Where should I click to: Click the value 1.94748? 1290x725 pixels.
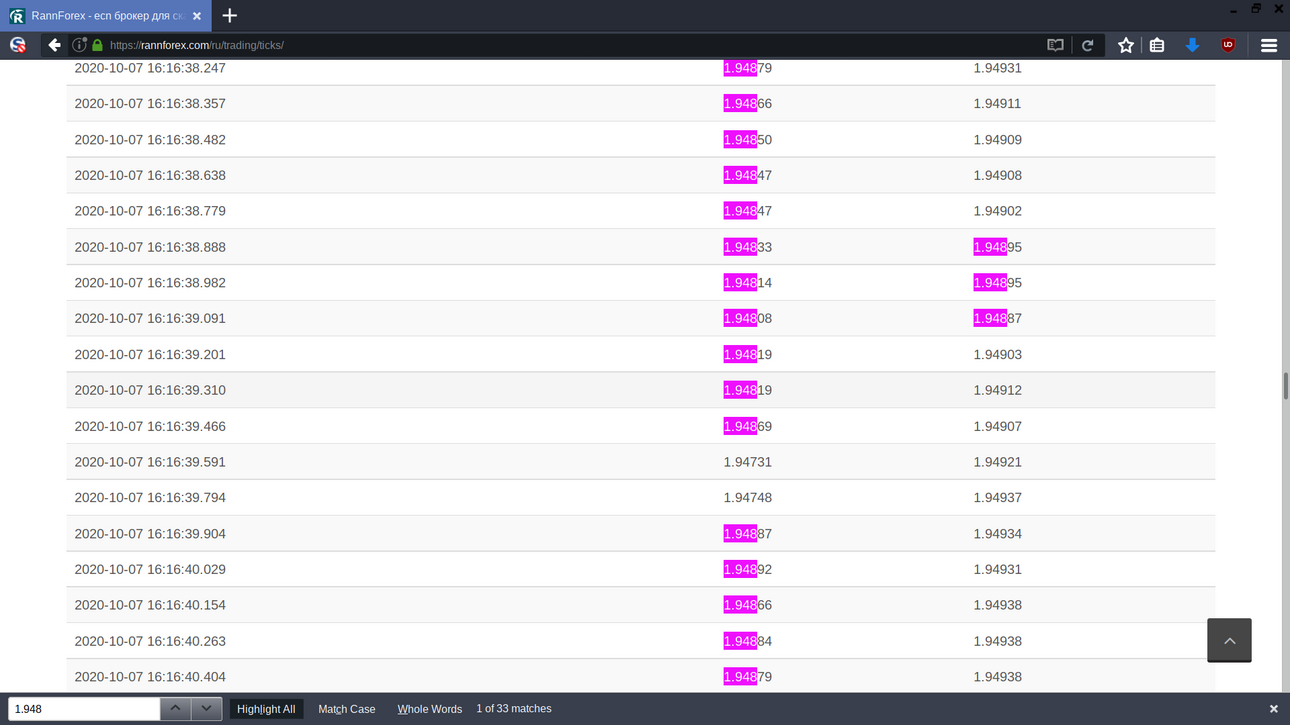[748, 498]
